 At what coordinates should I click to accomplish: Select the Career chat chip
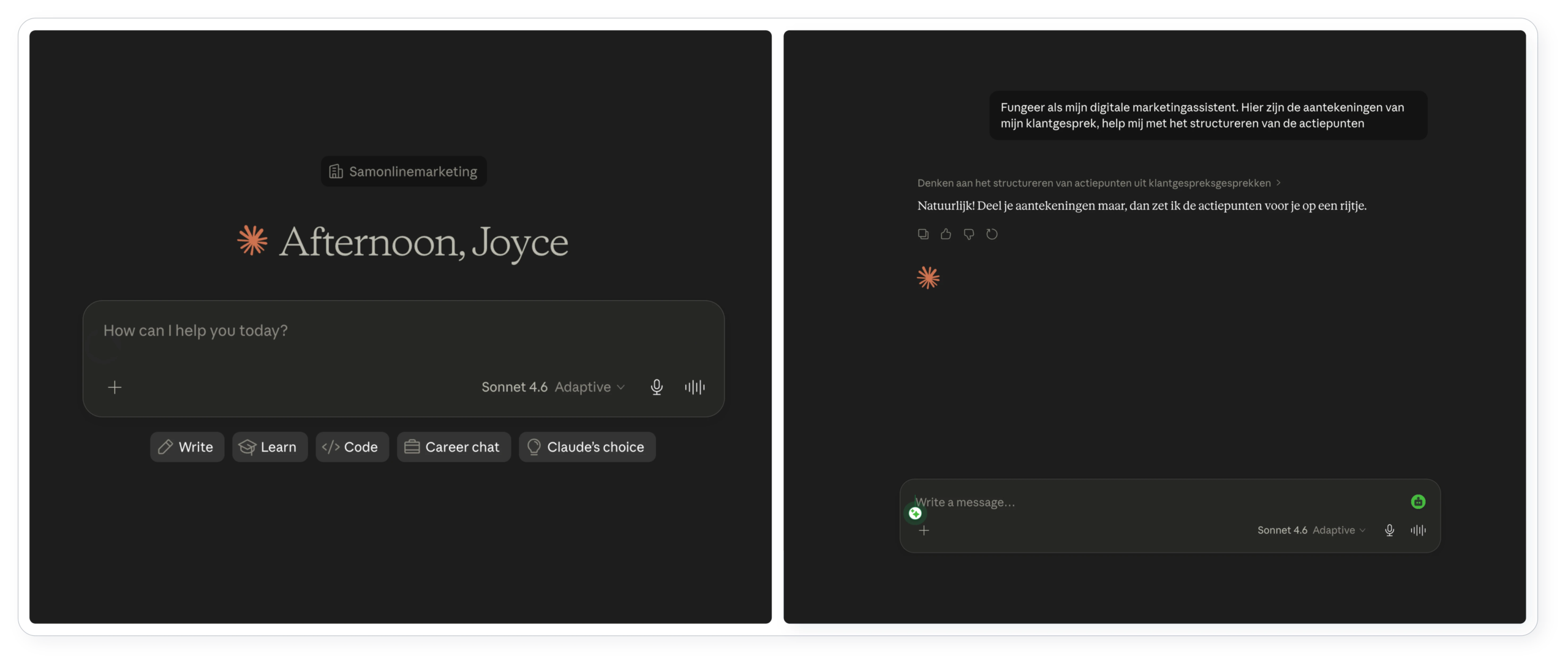(x=454, y=447)
